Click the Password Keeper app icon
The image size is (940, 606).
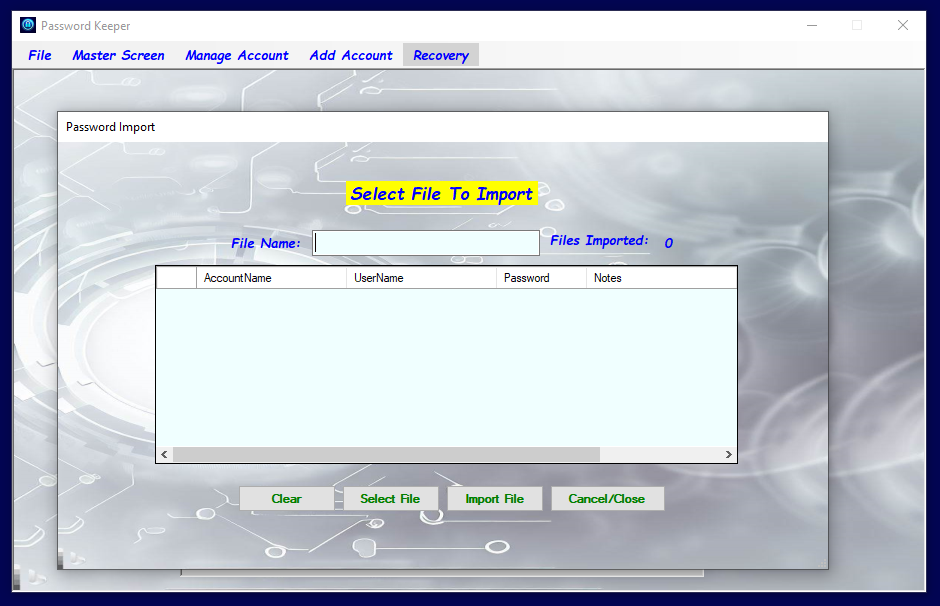pyautogui.click(x=28, y=26)
